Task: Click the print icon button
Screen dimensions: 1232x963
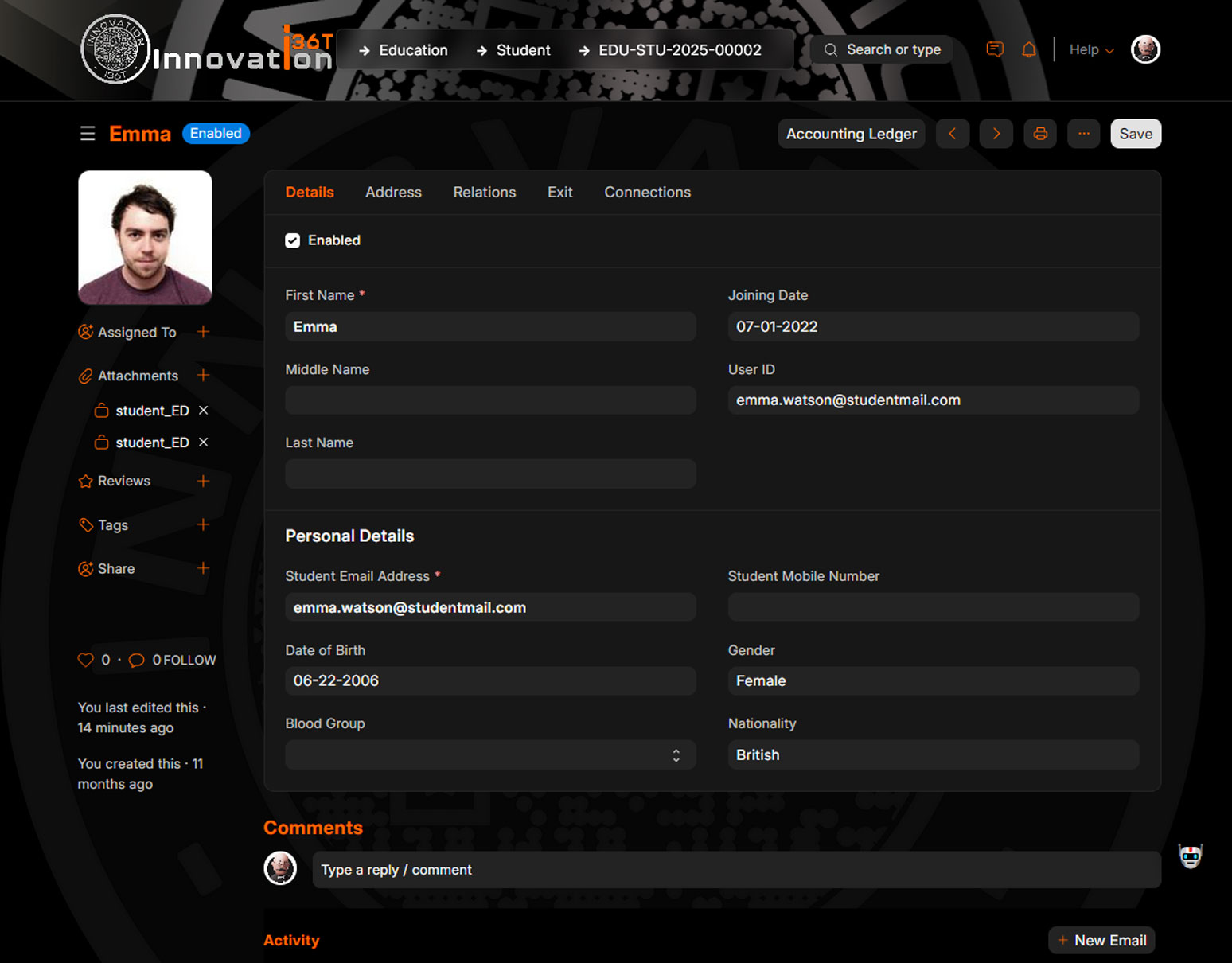Action: pyautogui.click(x=1039, y=134)
